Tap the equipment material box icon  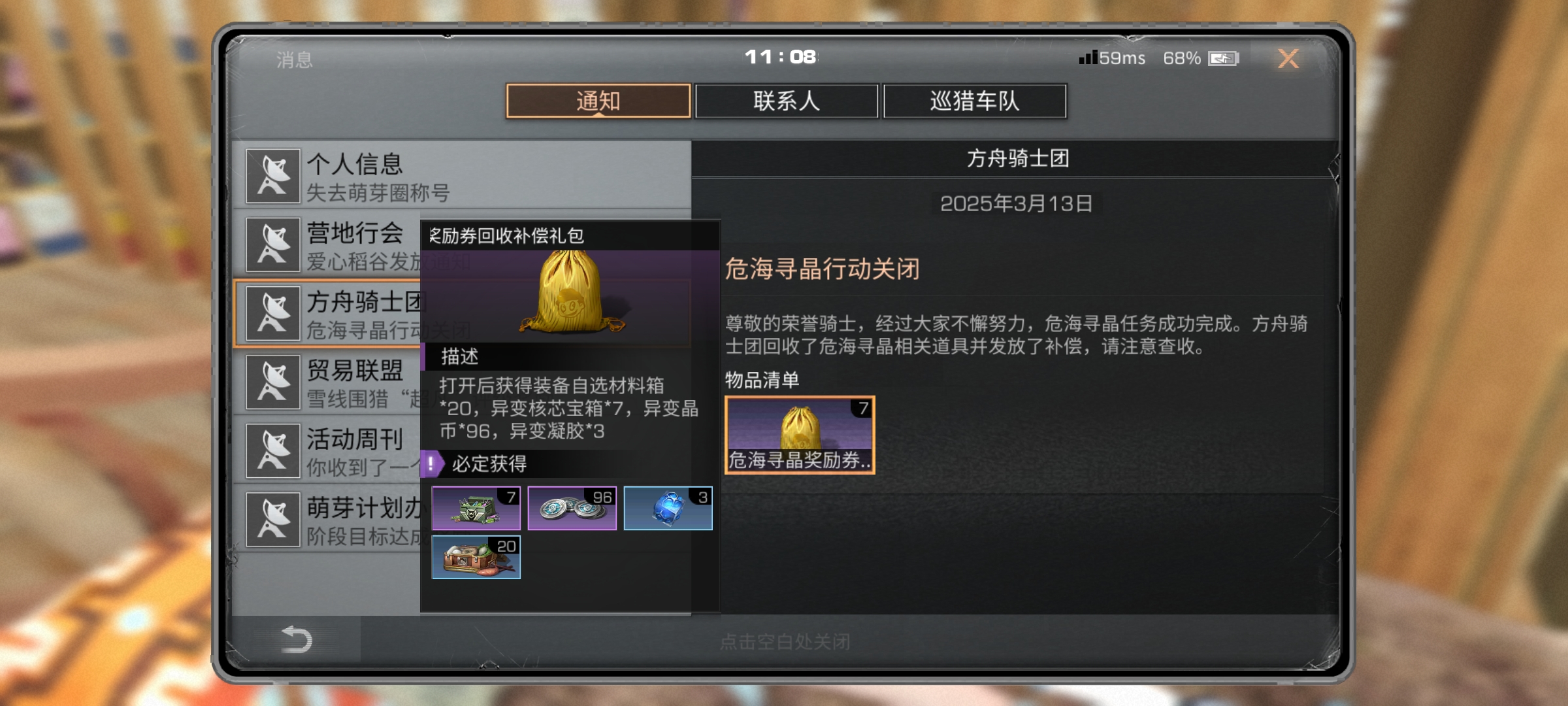(476, 557)
